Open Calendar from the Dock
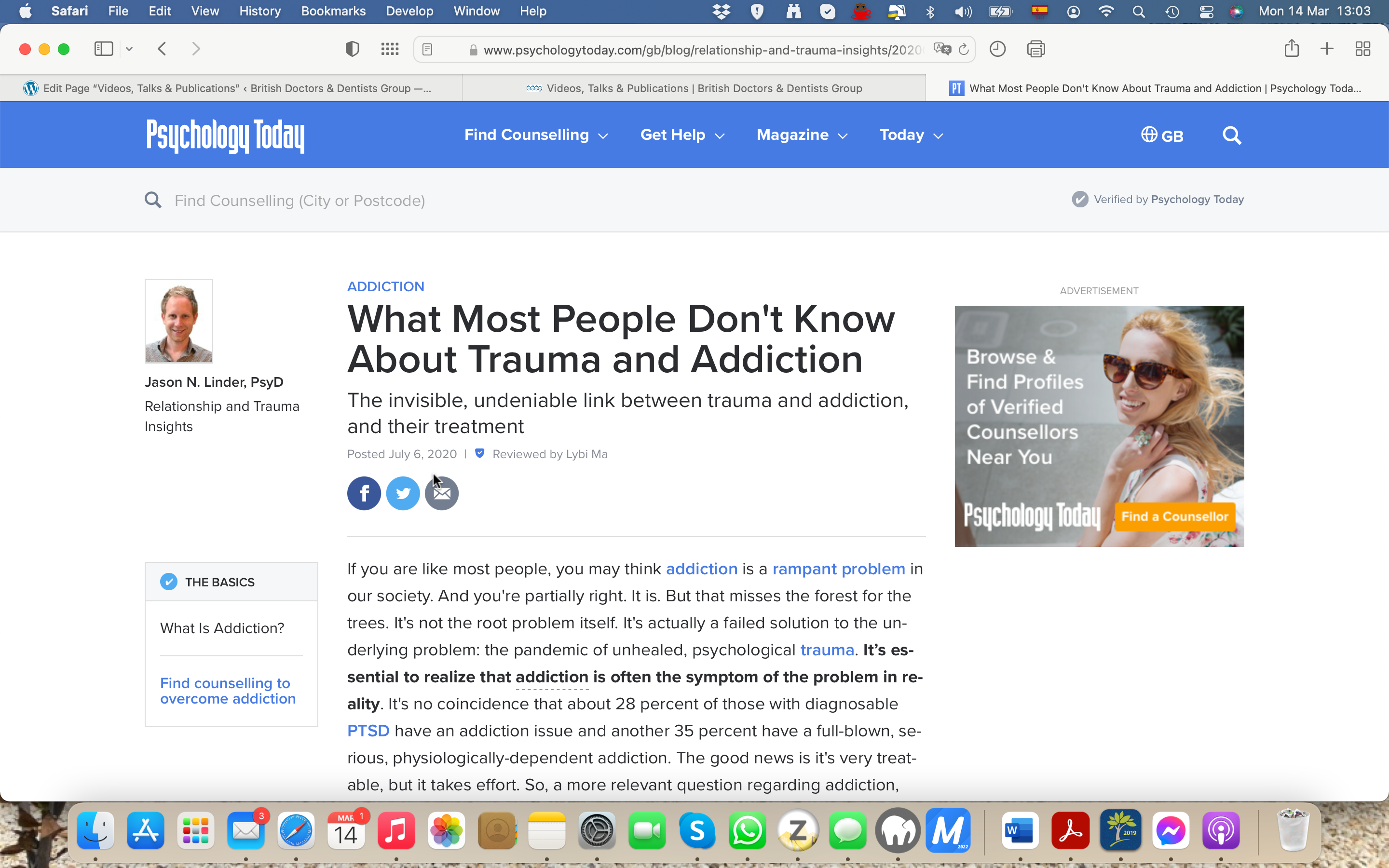 click(x=345, y=830)
